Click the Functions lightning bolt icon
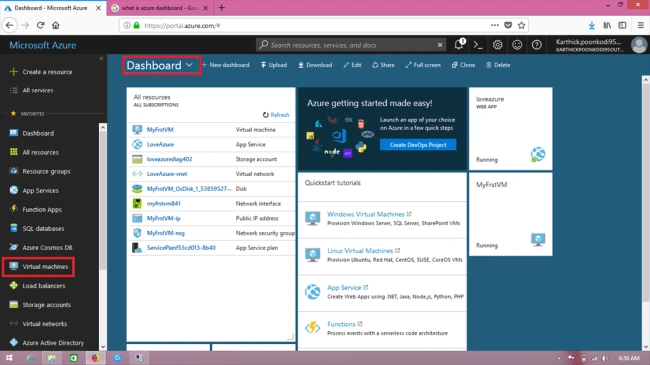Viewport: 650px width, 365px height. 313,328
